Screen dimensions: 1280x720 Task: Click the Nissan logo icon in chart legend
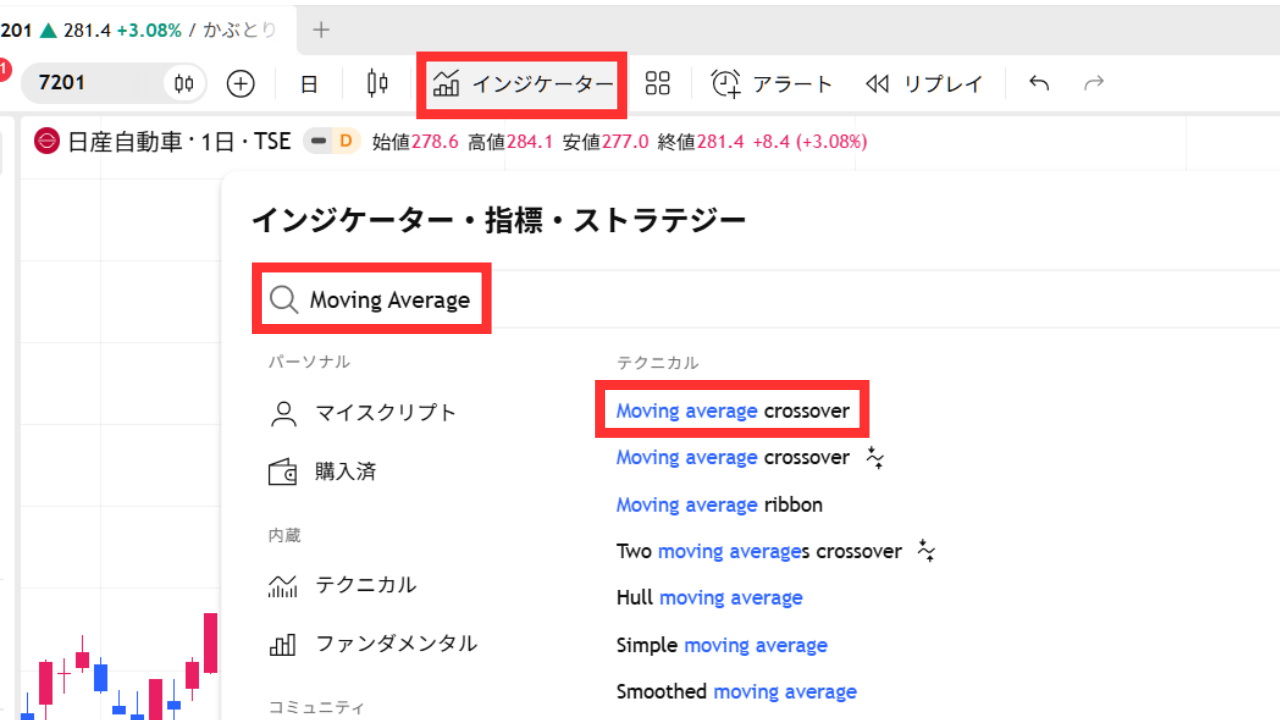[47, 141]
